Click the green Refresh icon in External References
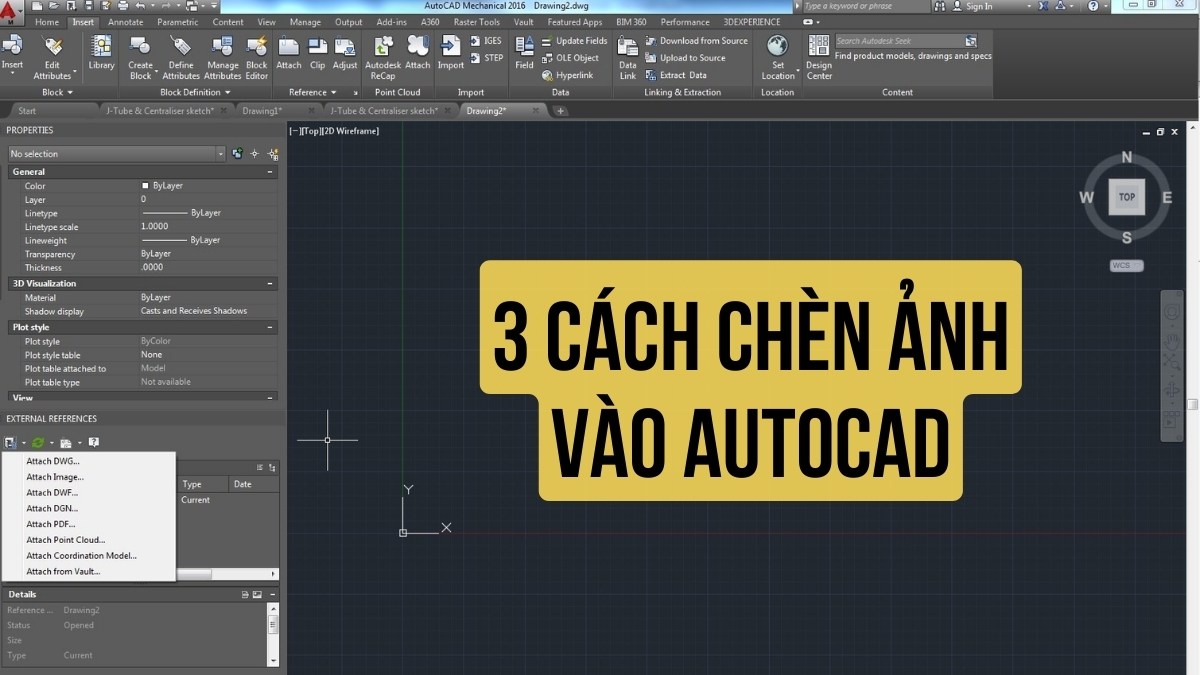The image size is (1200, 675). [x=37, y=441]
